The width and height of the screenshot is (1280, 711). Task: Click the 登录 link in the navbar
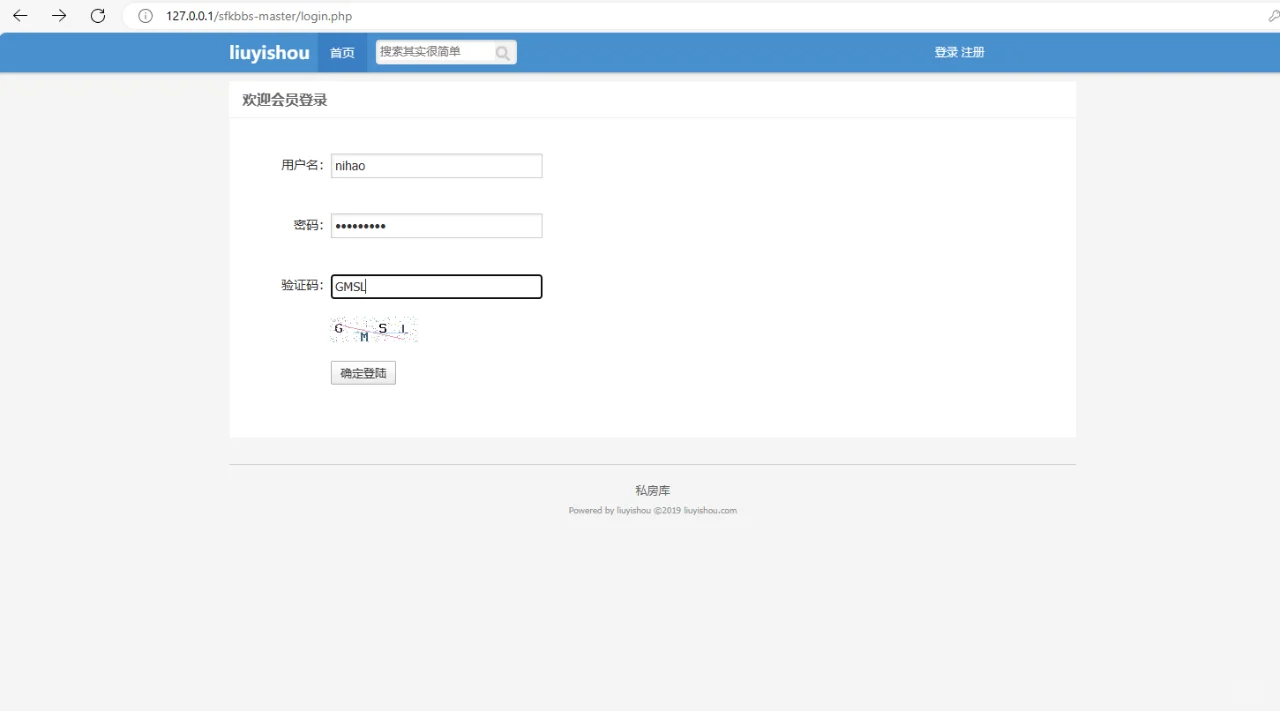point(946,51)
